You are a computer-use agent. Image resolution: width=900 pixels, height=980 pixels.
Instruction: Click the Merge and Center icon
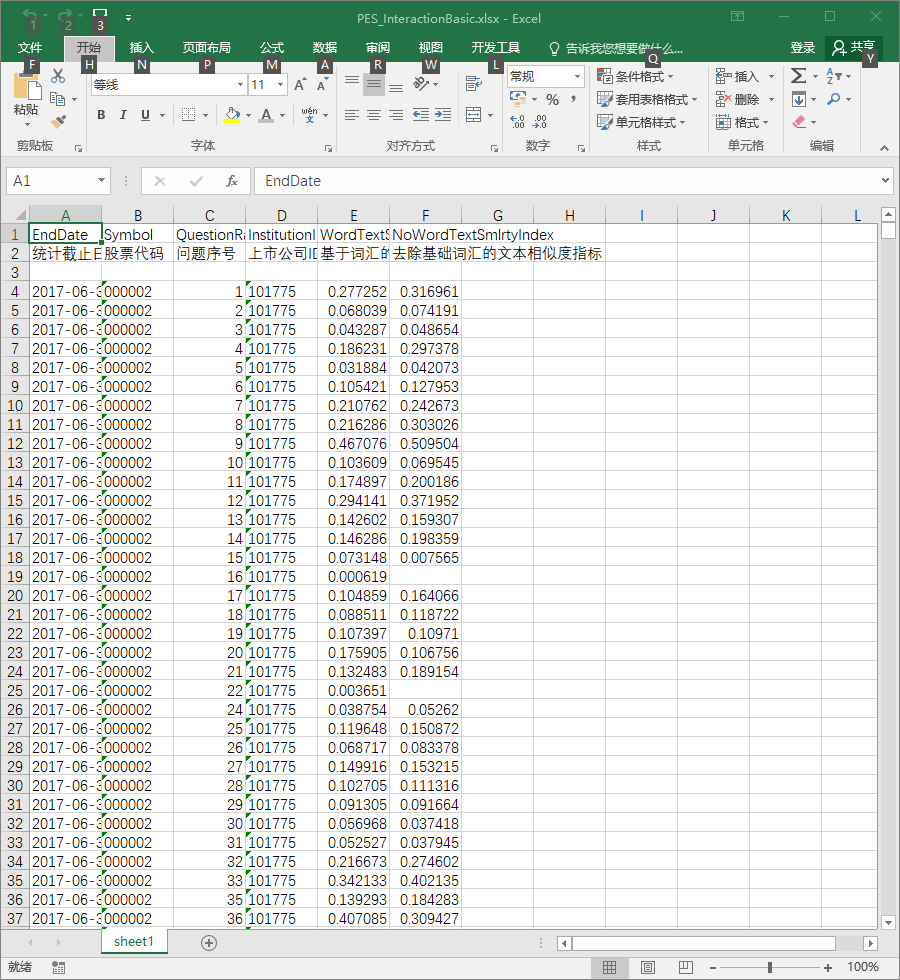[x=474, y=115]
